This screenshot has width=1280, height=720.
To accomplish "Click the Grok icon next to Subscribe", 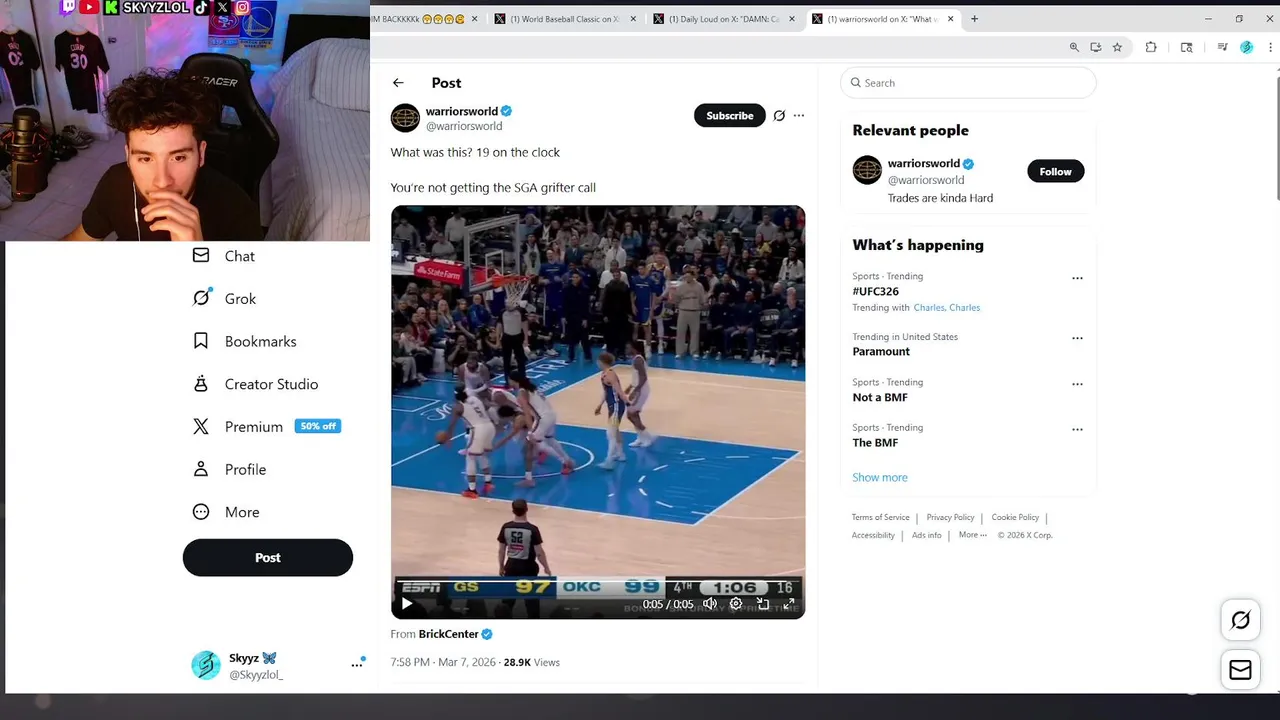I will [x=779, y=116].
